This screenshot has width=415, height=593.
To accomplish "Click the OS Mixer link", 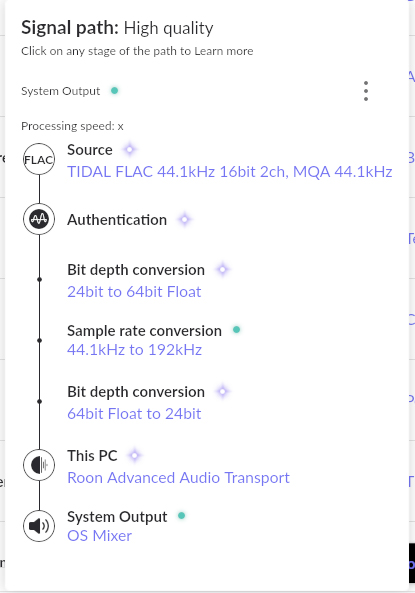I will pyautogui.click(x=99, y=536).
